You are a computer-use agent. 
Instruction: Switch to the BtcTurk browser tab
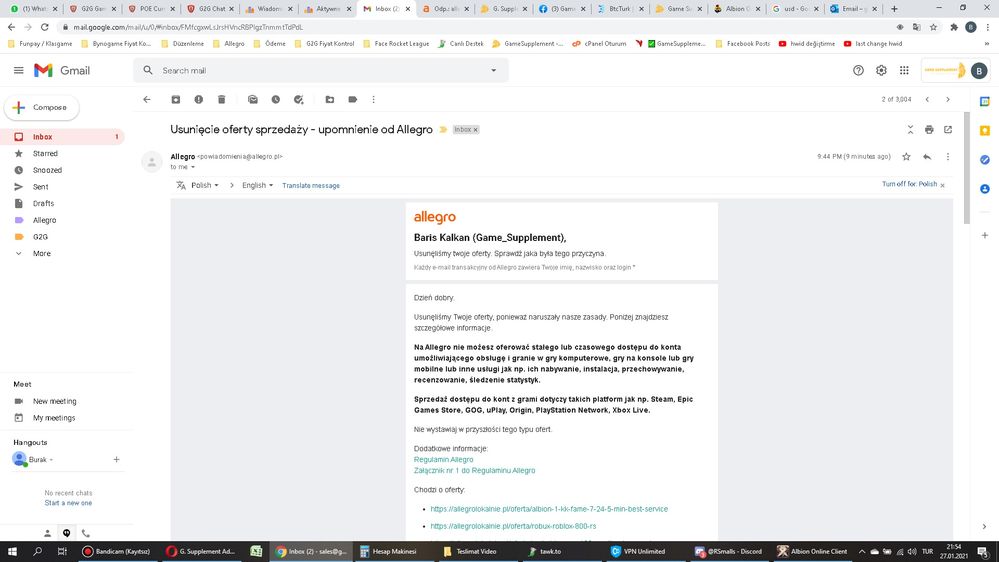pyautogui.click(x=621, y=9)
